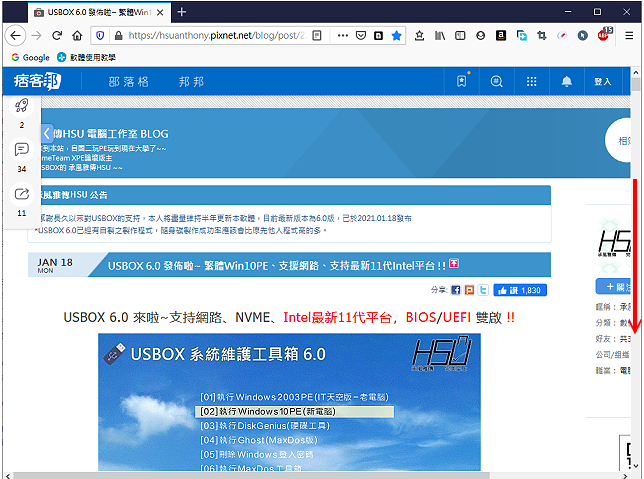Open tracking protection shield icon
The height and width of the screenshot is (479, 644).
tap(100, 36)
